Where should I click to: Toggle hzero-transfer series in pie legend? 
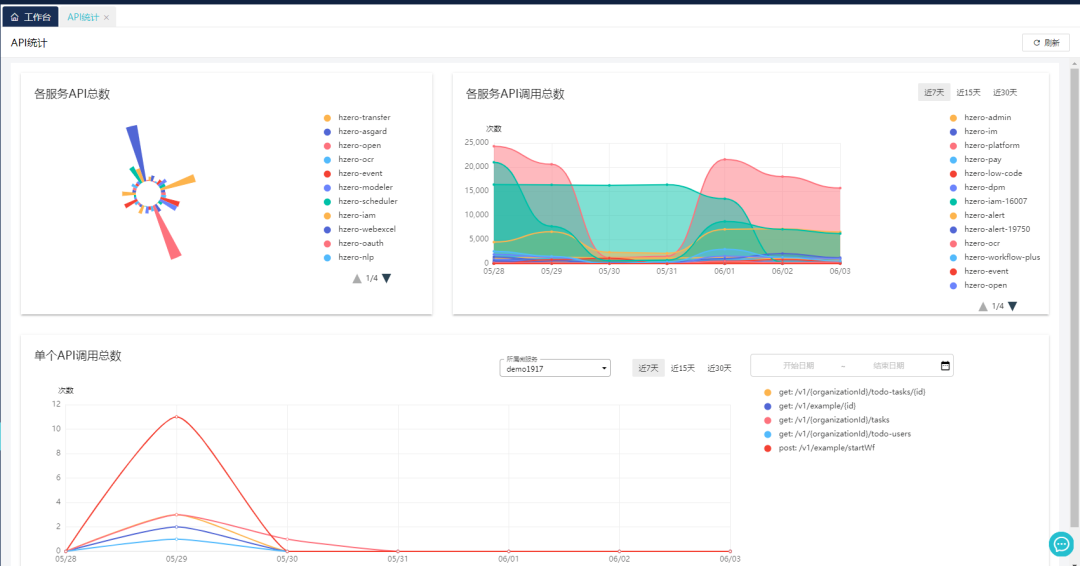point(364,117)
